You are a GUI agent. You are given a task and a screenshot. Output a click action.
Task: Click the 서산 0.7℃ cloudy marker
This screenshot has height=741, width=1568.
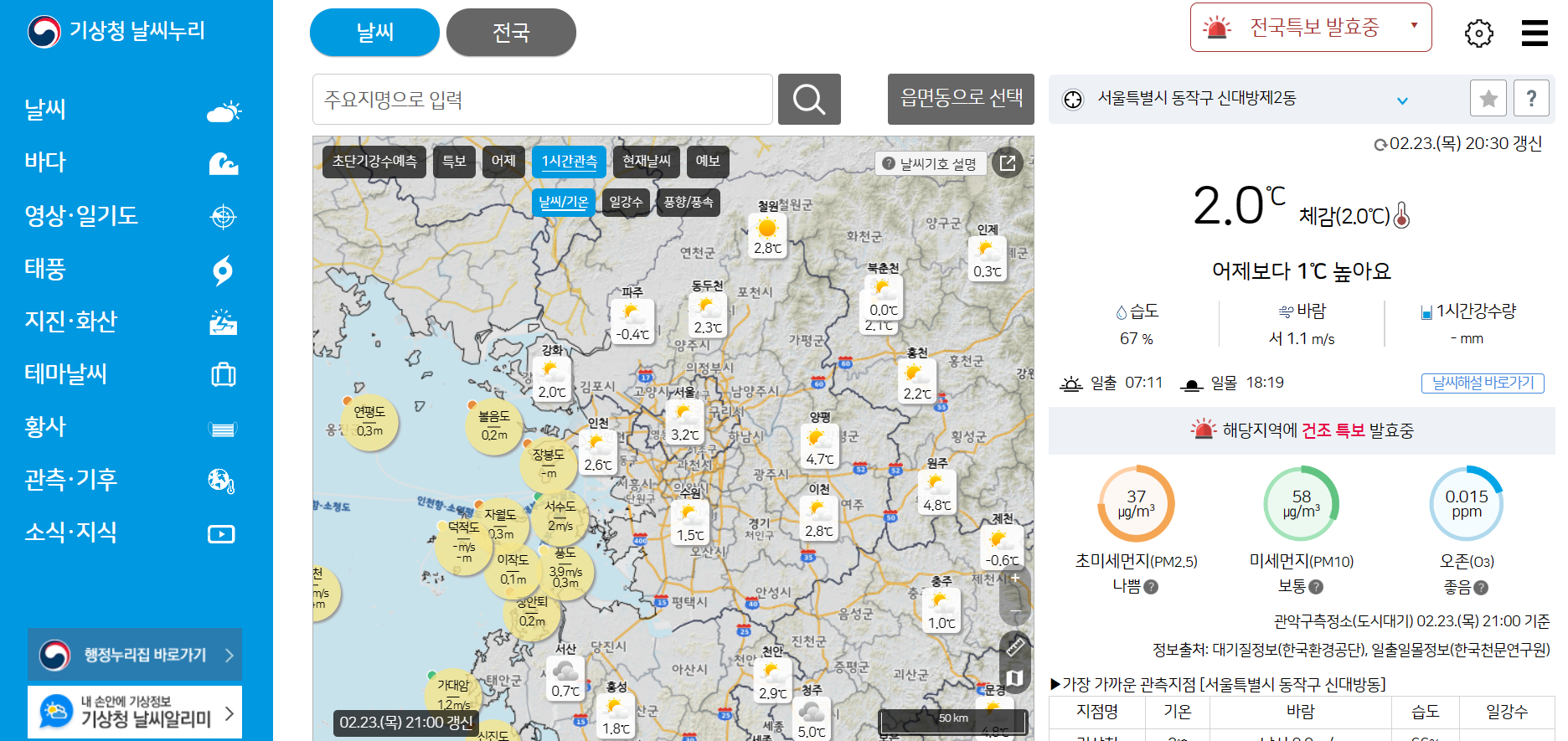tap(565, 678)
